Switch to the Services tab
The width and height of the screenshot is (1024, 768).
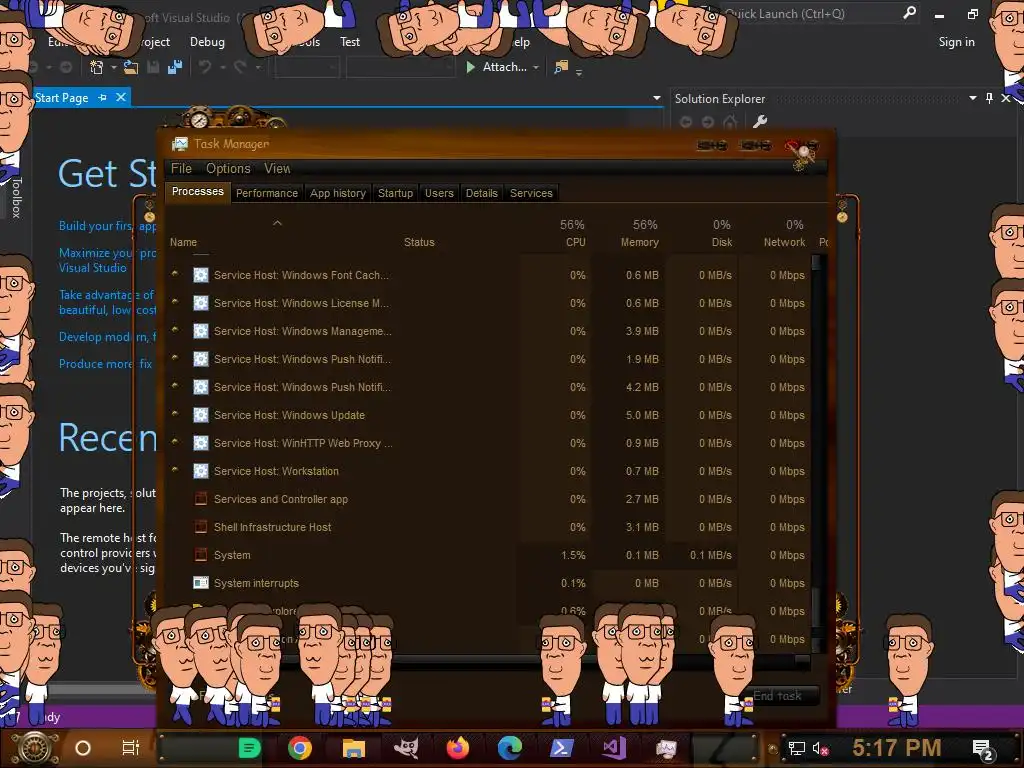(531, 193)
